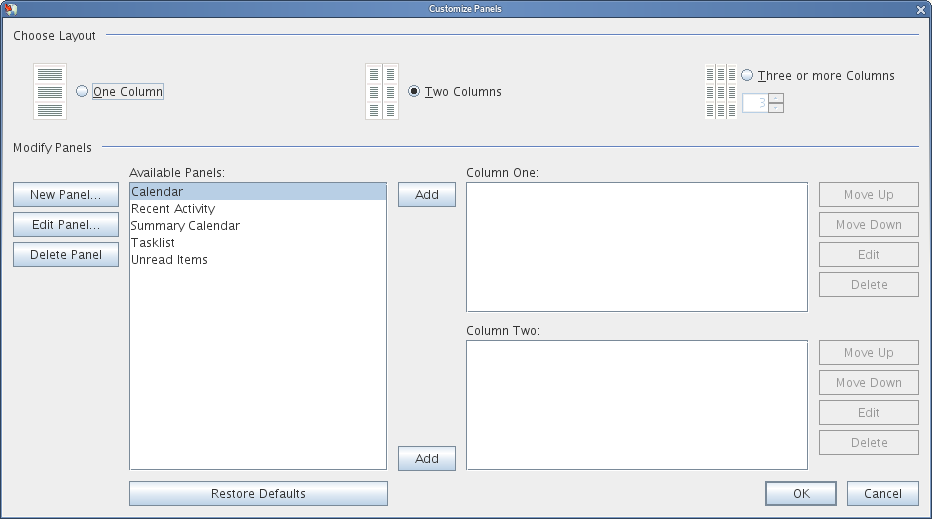The height and width of the screenshot is (519, 932).
Task: Click Edit for Column Two
Action: click(868, 413)
